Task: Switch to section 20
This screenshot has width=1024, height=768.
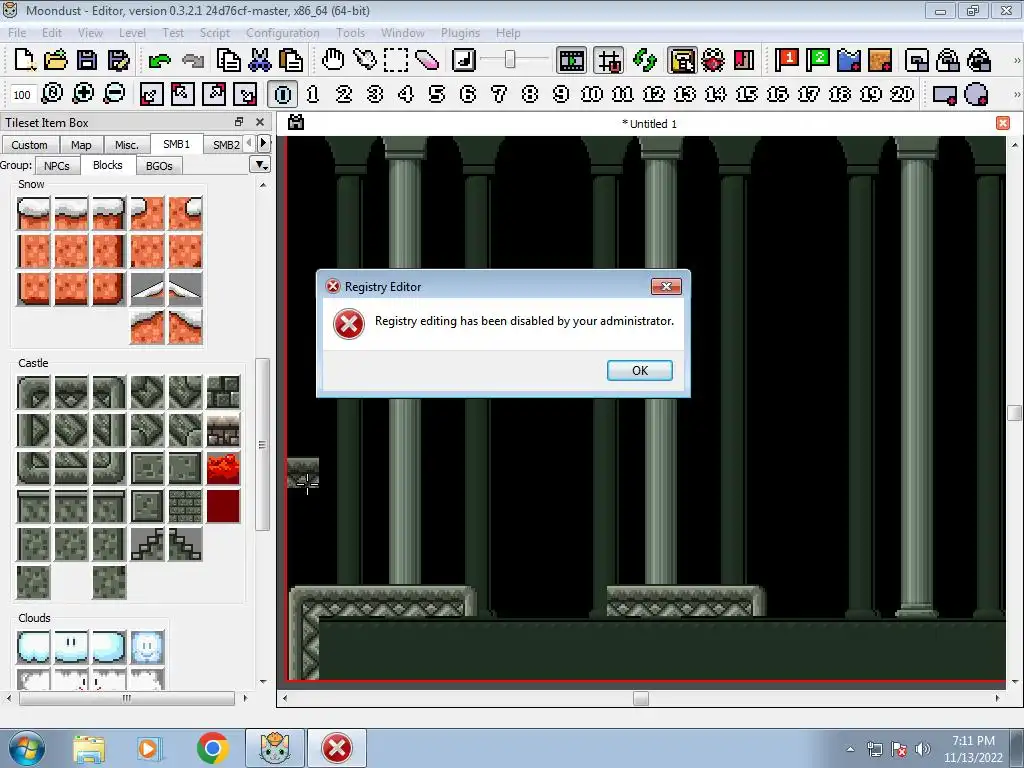Action: [902, 94]
